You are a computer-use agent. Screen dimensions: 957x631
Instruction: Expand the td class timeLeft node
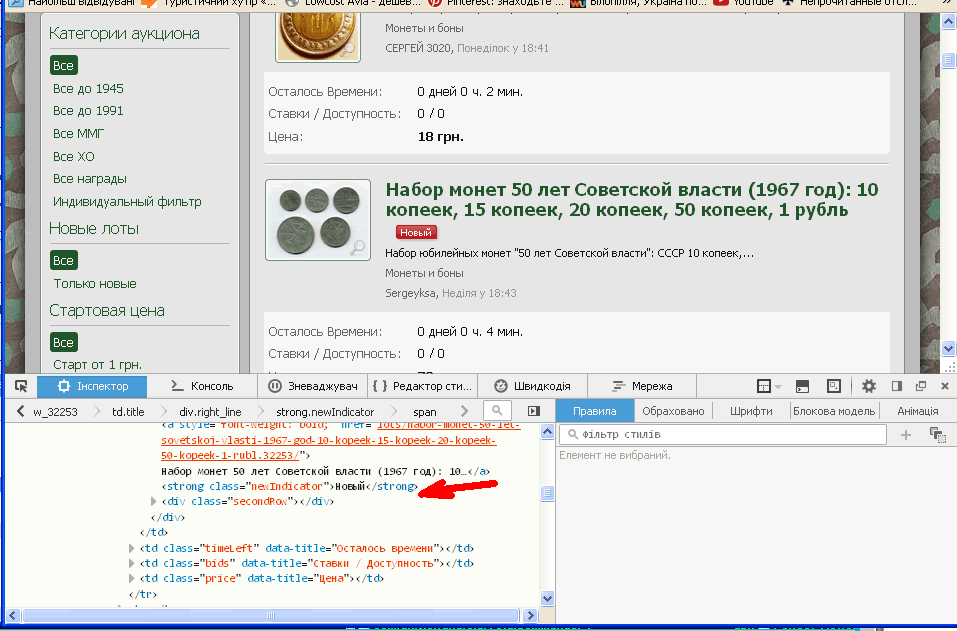point(132,548)
